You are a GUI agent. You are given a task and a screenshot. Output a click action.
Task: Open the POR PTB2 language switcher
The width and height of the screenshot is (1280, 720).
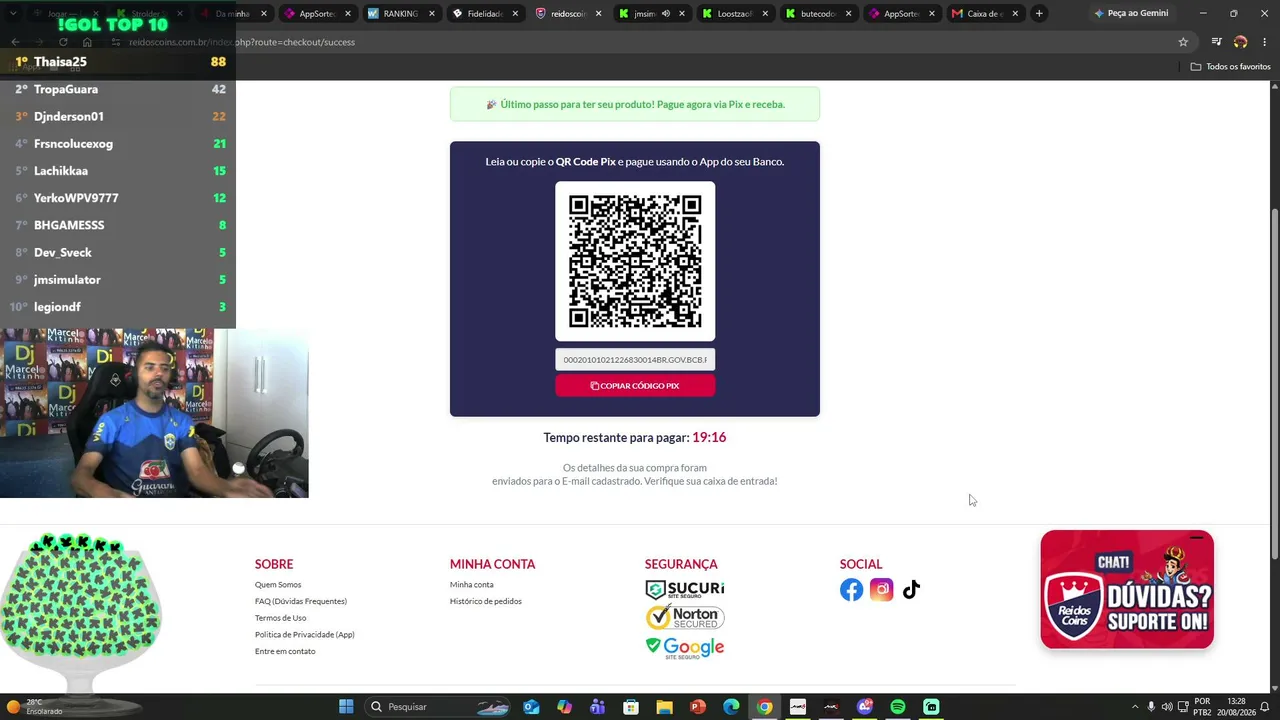[x=1202, y=707]
